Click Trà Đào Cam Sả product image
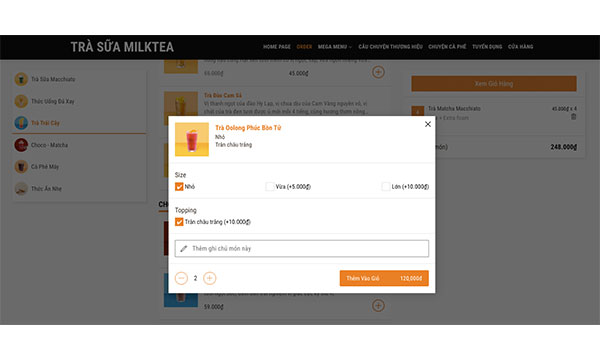Viewport: 600px width, 360px height. [181, 104]
